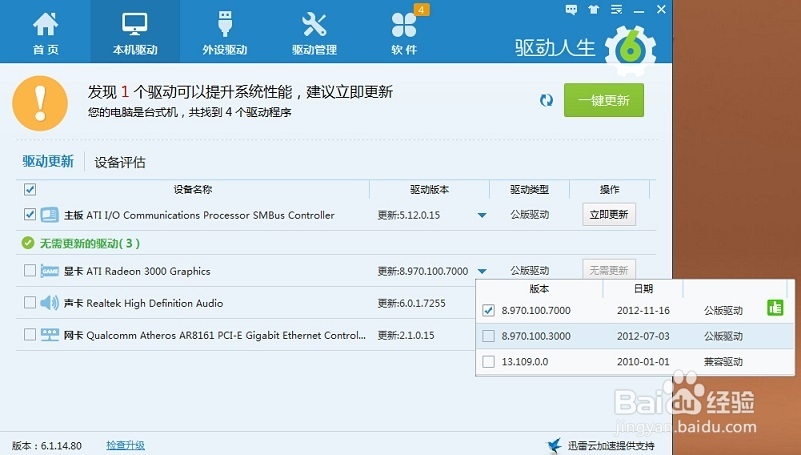Image resolution: width=801 pixels, height=455 pixels.
Task: Click version label 版本：6.1.14.80 in footer
Action: click(x=46, y=446)
